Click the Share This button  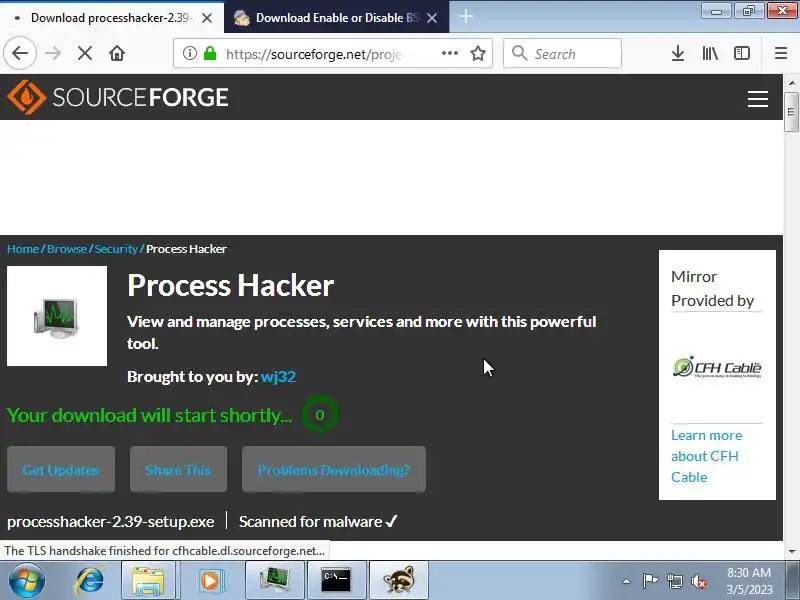[178, 469]
